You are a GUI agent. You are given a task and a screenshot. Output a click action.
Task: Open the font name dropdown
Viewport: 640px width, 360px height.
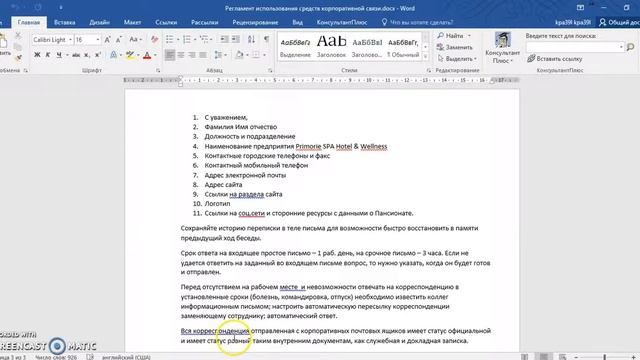point(70,40)
